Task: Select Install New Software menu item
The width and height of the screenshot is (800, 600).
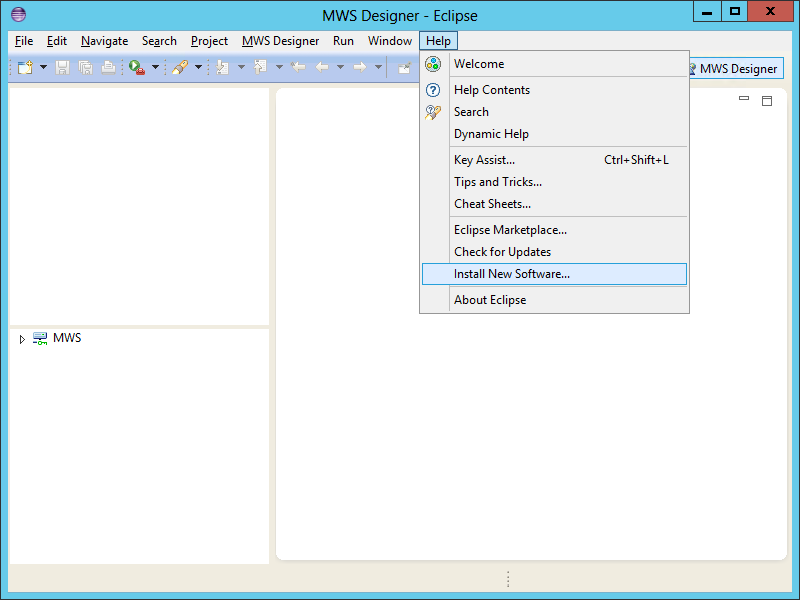Action: pyautogui.click(x=512, y=274)
